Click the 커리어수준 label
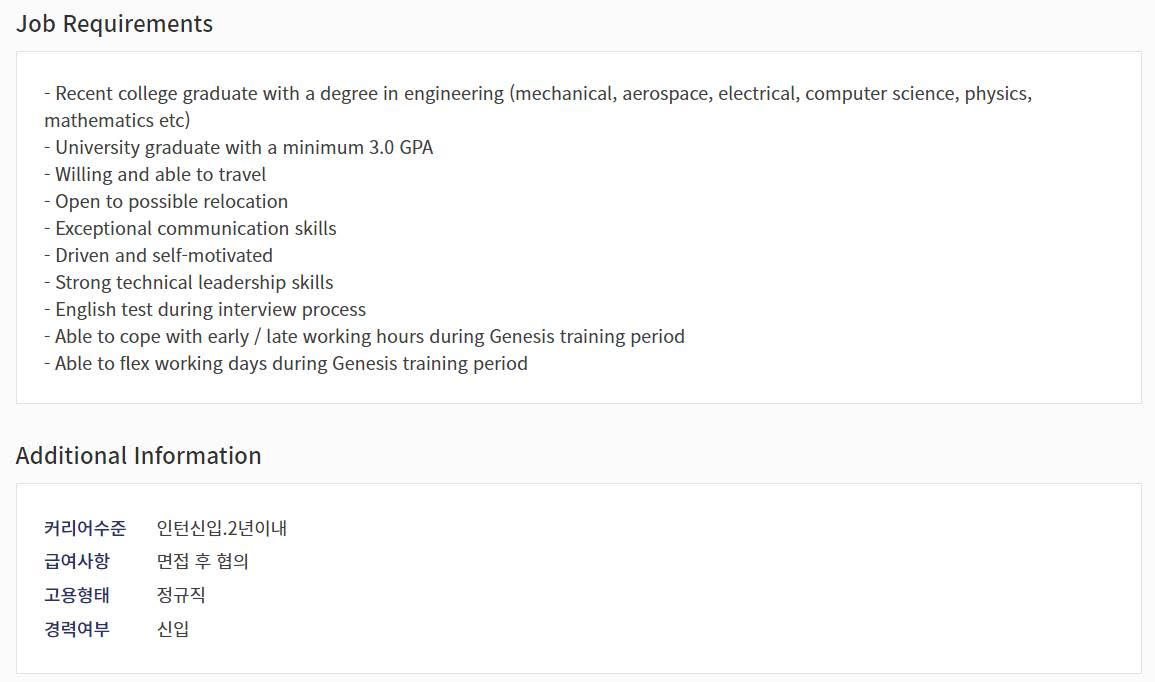This screenshot has height=682, width=1155. [x=85, y=528]
